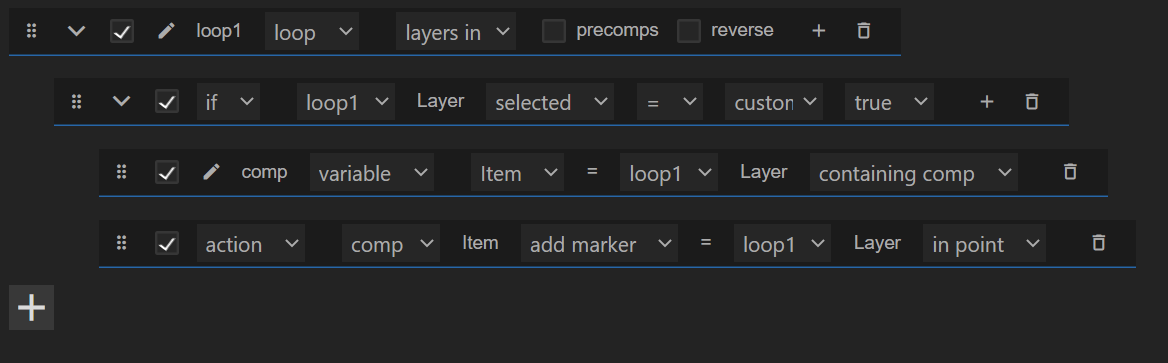Viewport: 1168px width, 363px height.
Task: Open the loop1 dropdown in action row
Action: coord(782,244)
